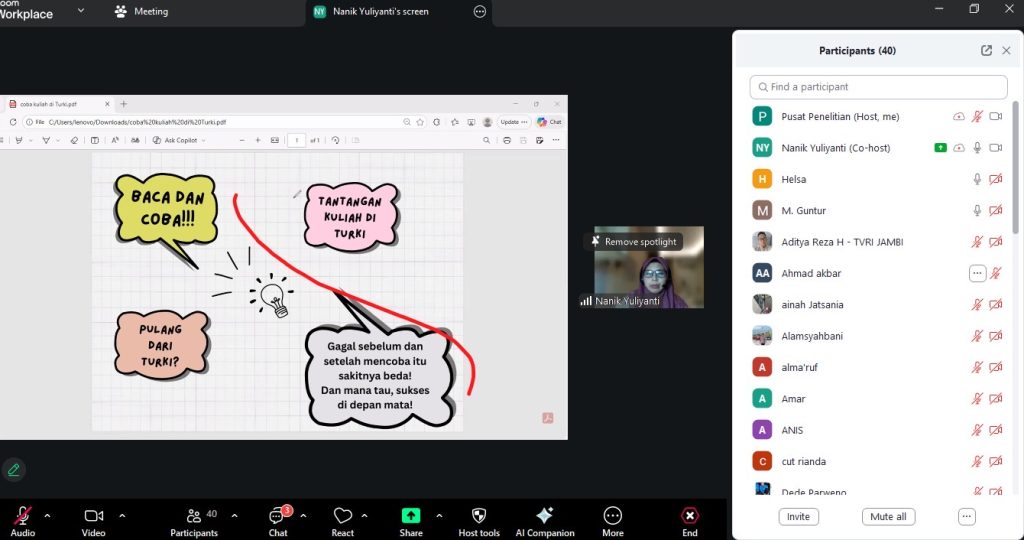Click the Find a participant search field

pyautogui.click(x=878, y=87)
